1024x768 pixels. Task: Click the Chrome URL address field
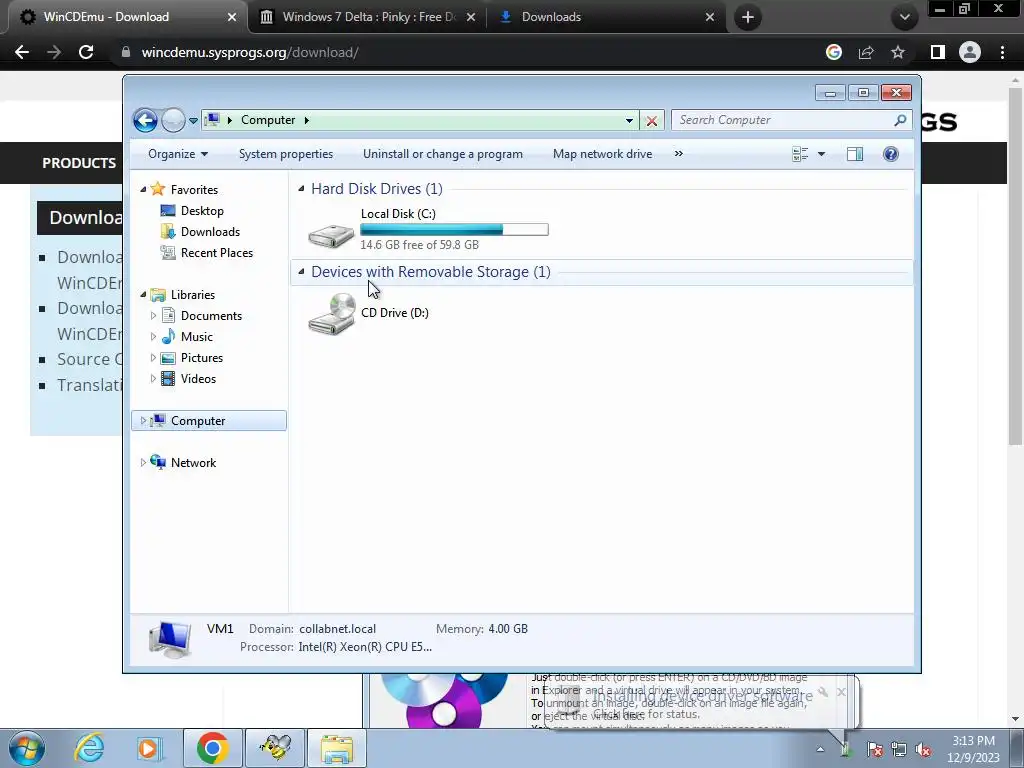(470, 52)
